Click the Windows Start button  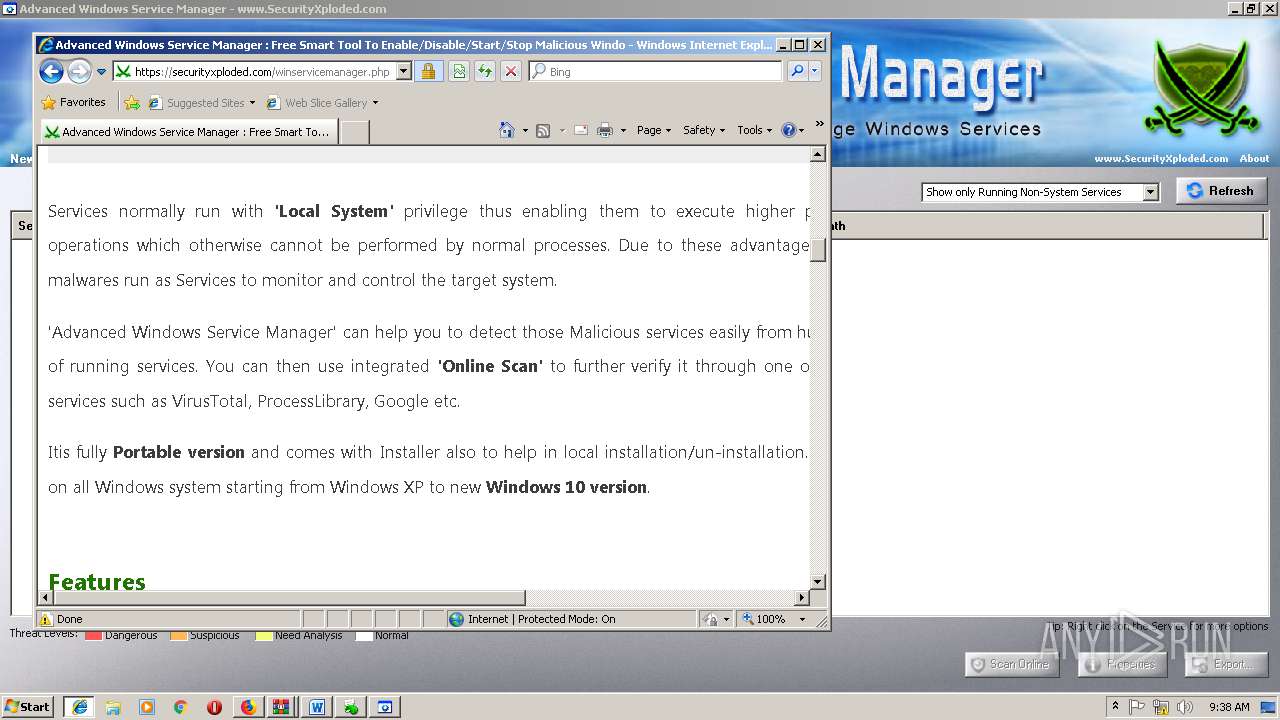pos(27,706)
